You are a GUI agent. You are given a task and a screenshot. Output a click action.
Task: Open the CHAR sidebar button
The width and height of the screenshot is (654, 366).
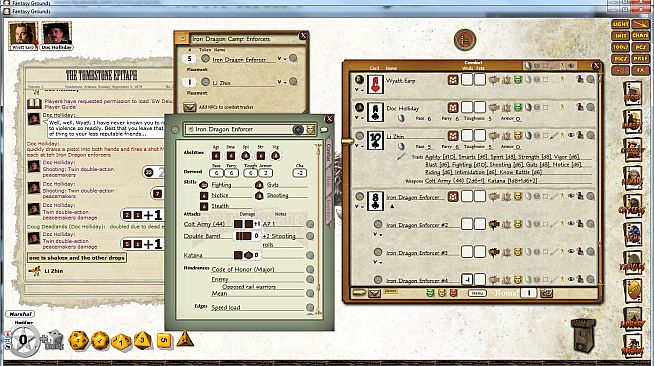(640, 36)
